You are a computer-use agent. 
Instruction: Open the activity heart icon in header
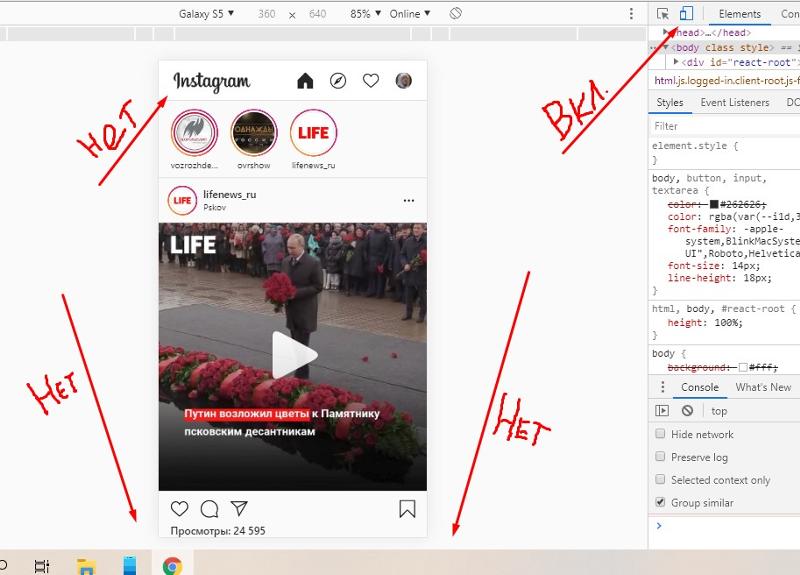click(370, 81)
